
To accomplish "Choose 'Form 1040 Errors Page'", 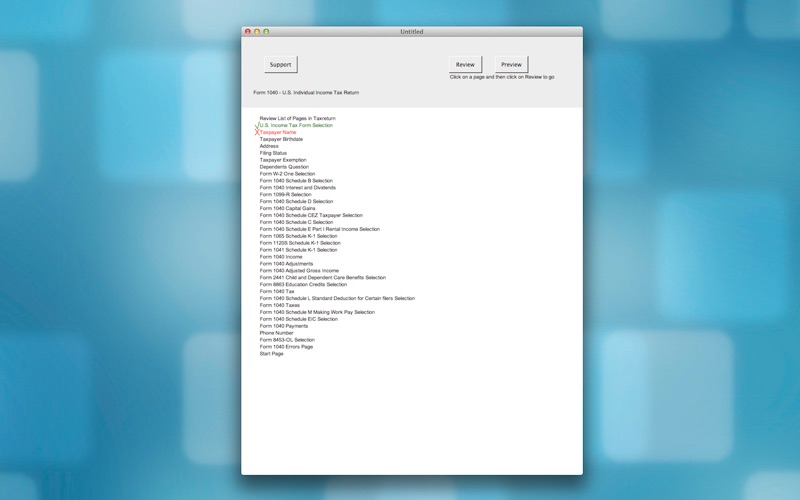I will tap(286, 347).
